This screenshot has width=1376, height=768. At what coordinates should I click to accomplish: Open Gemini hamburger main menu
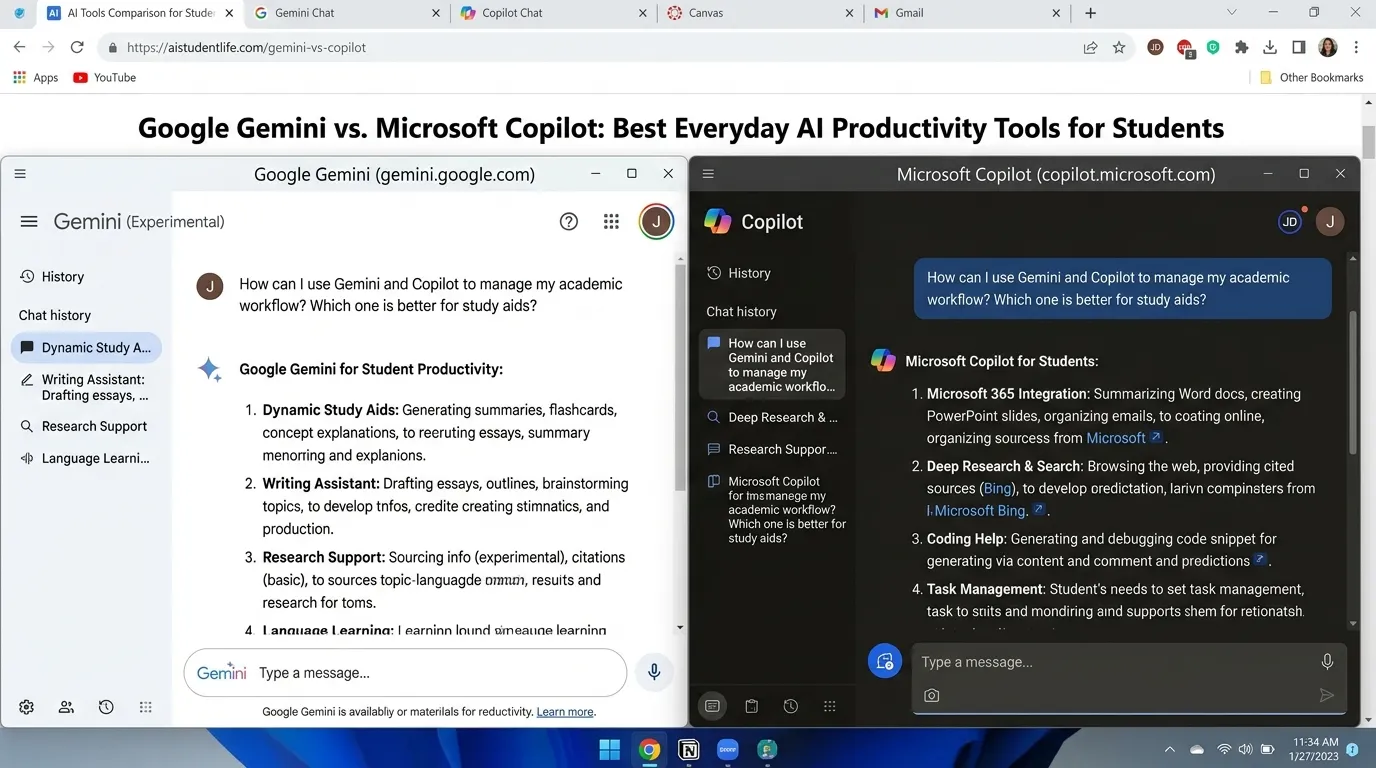coord(29,222)
